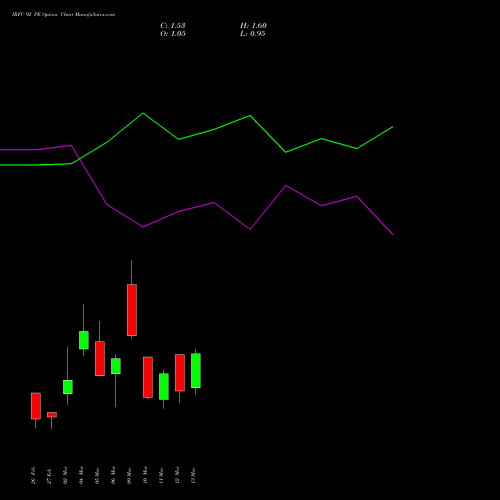Click the red candle for 12 Mar
The image size is (500, 500).
click(180, 373)
